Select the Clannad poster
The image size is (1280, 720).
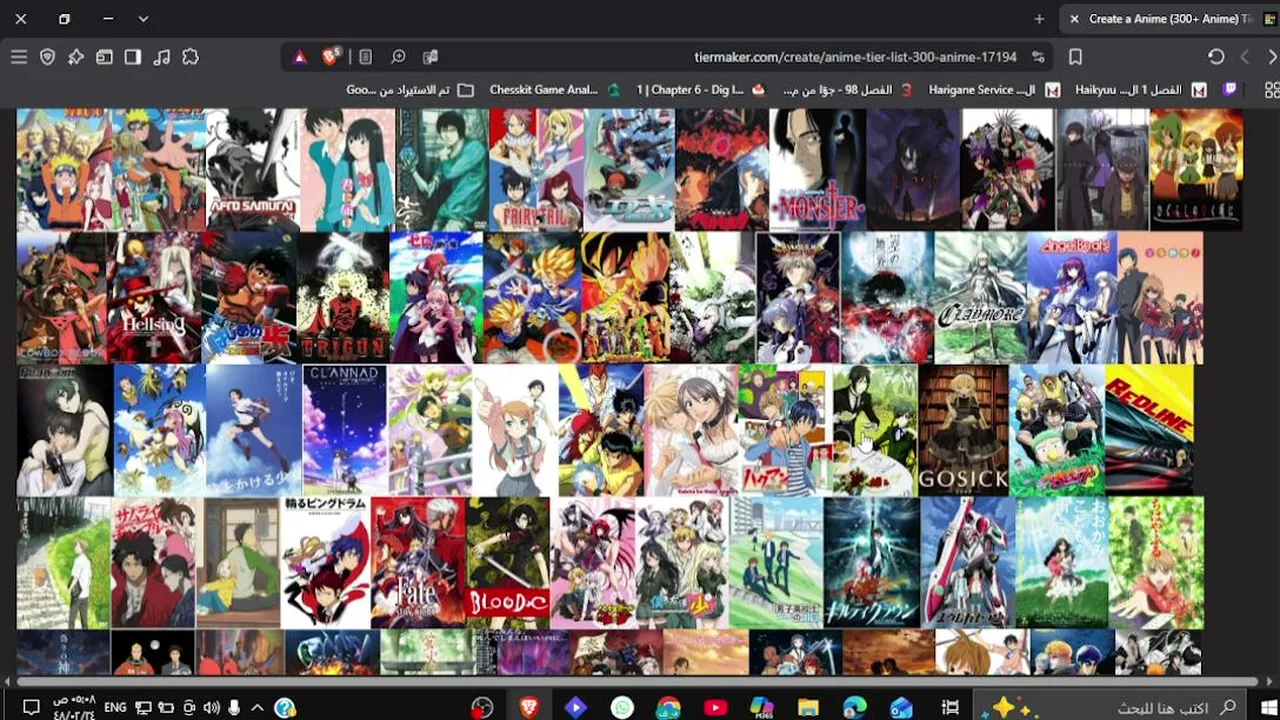(x=344, y=430)
